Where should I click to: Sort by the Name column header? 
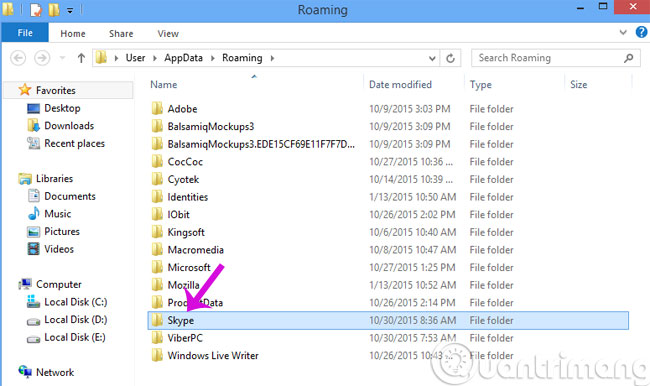[164, 85]
